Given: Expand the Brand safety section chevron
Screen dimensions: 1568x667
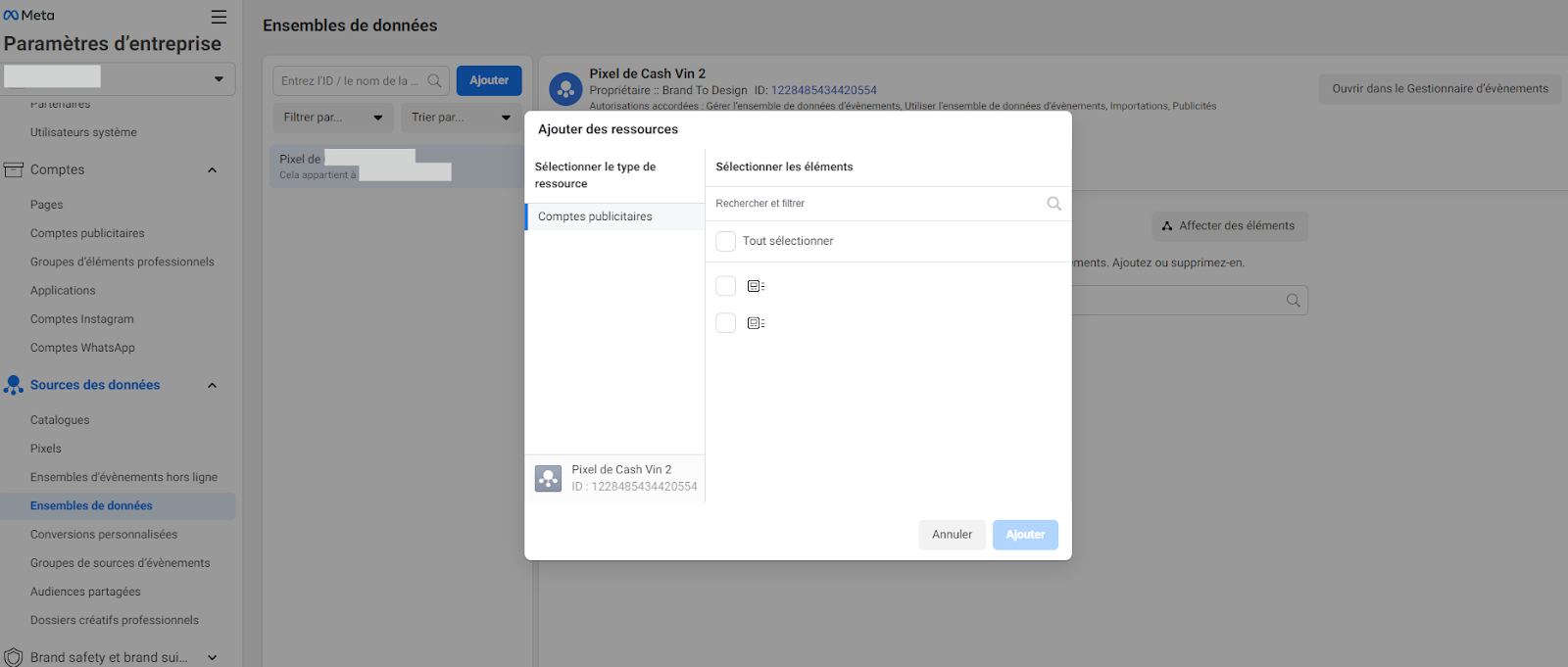Looking at the screenshot, I should coord(212,657).
